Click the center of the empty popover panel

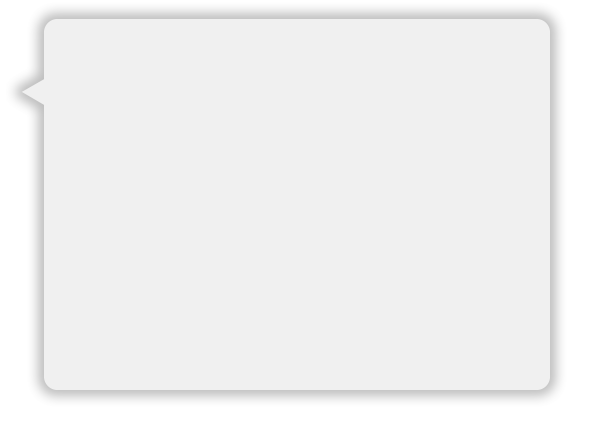pos(297,205)
